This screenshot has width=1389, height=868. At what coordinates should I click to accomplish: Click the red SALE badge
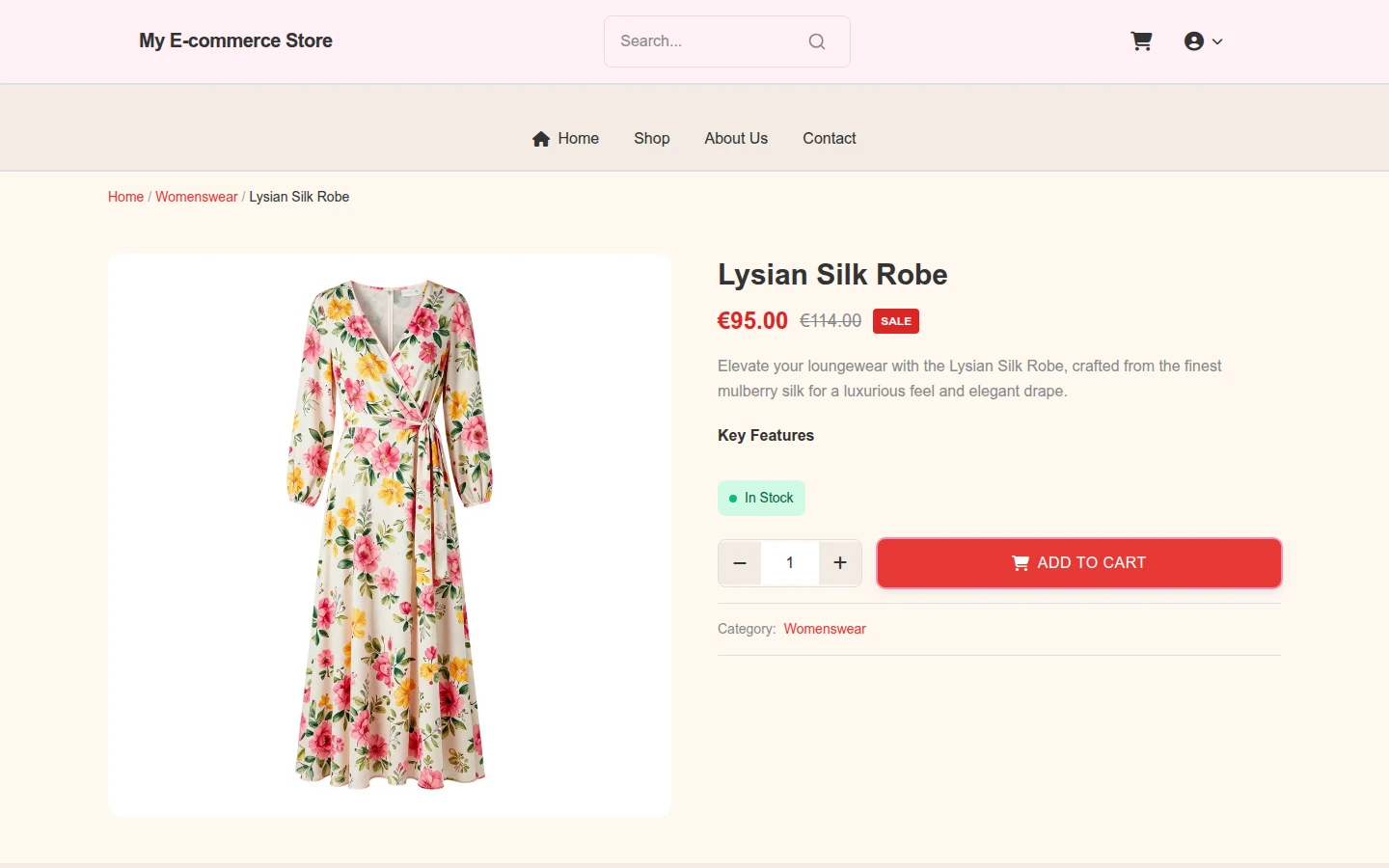click(x=896, y=321)
